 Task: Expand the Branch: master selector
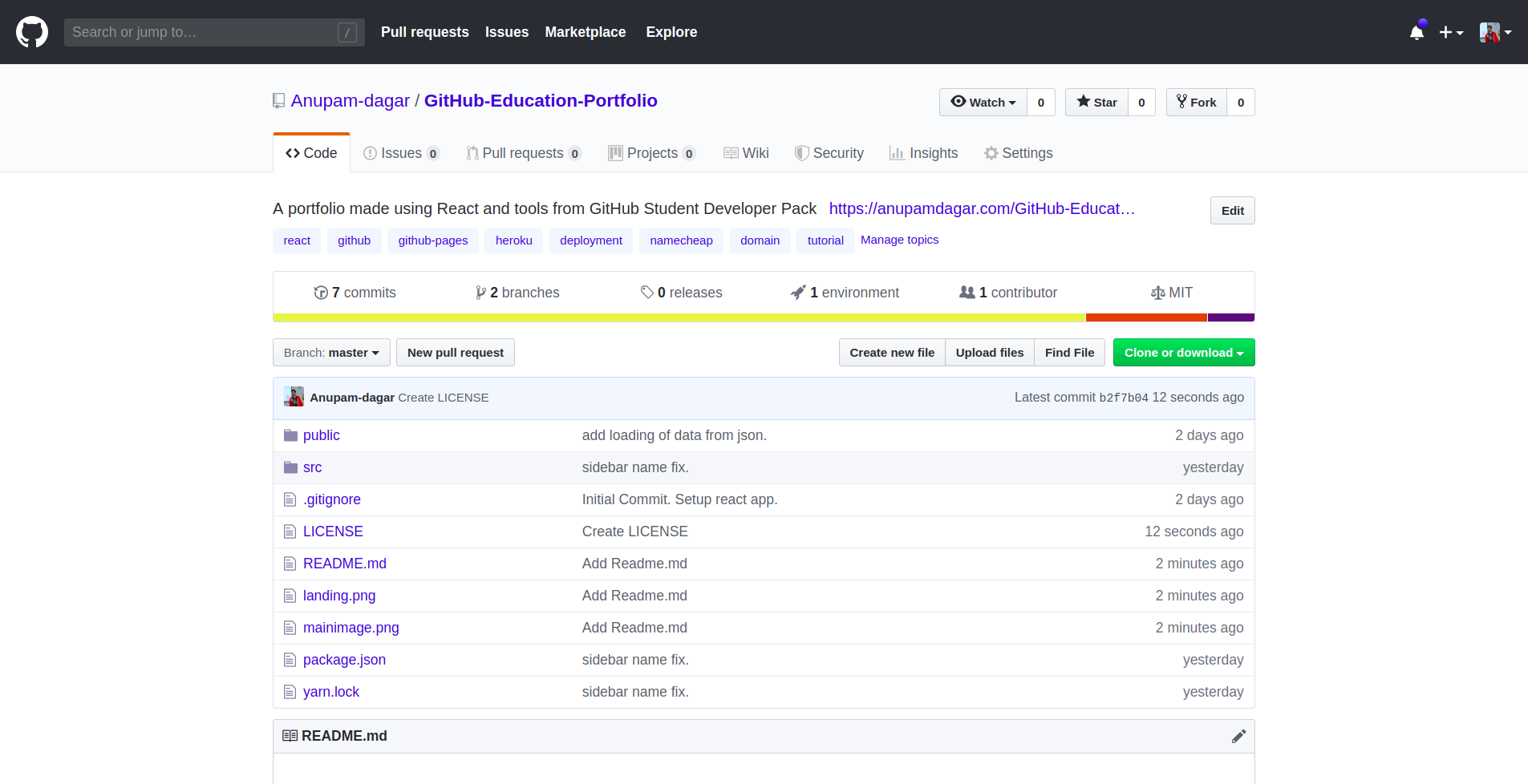[x=331, y=353]
